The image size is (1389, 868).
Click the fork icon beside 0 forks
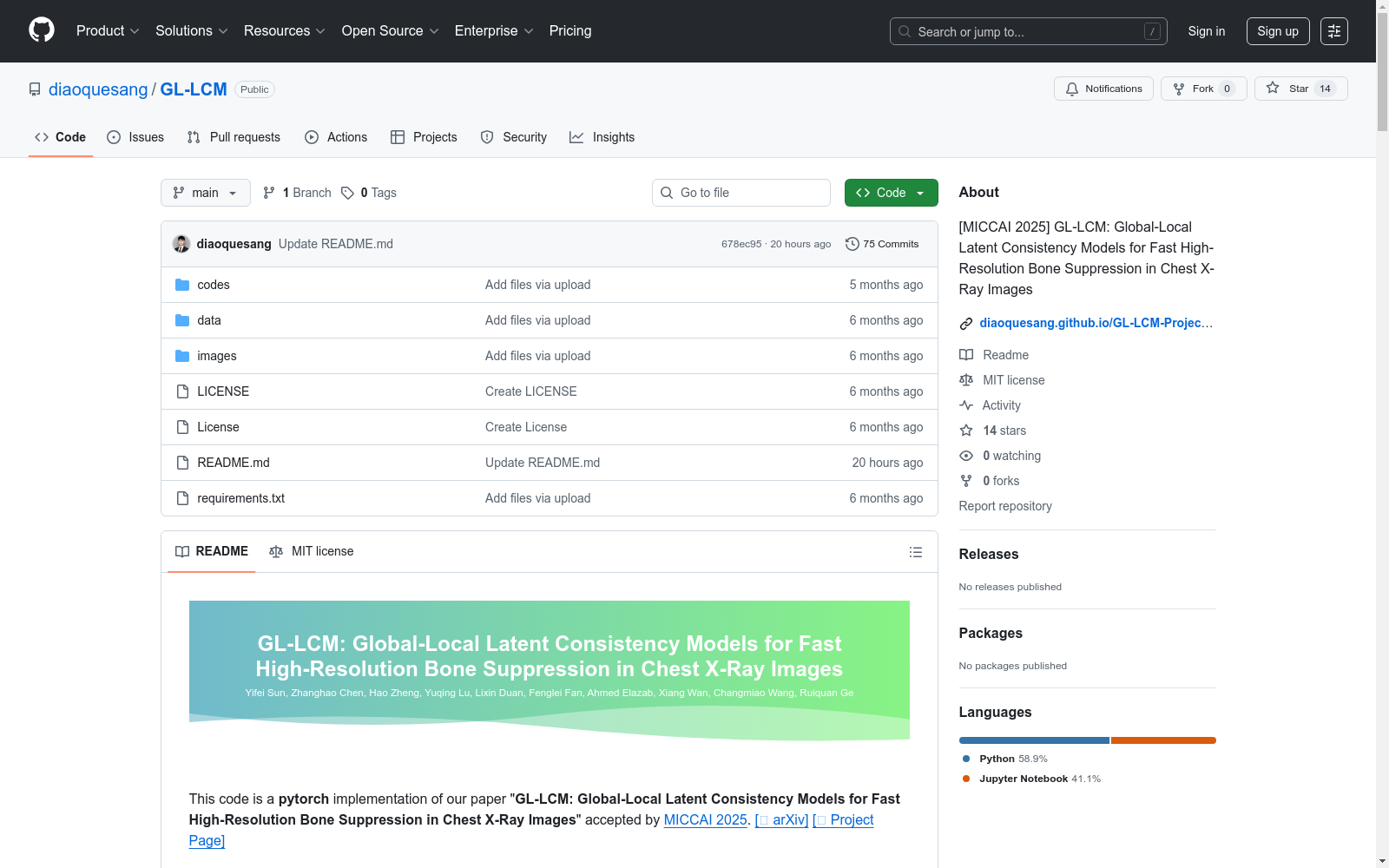pos(966,481)
